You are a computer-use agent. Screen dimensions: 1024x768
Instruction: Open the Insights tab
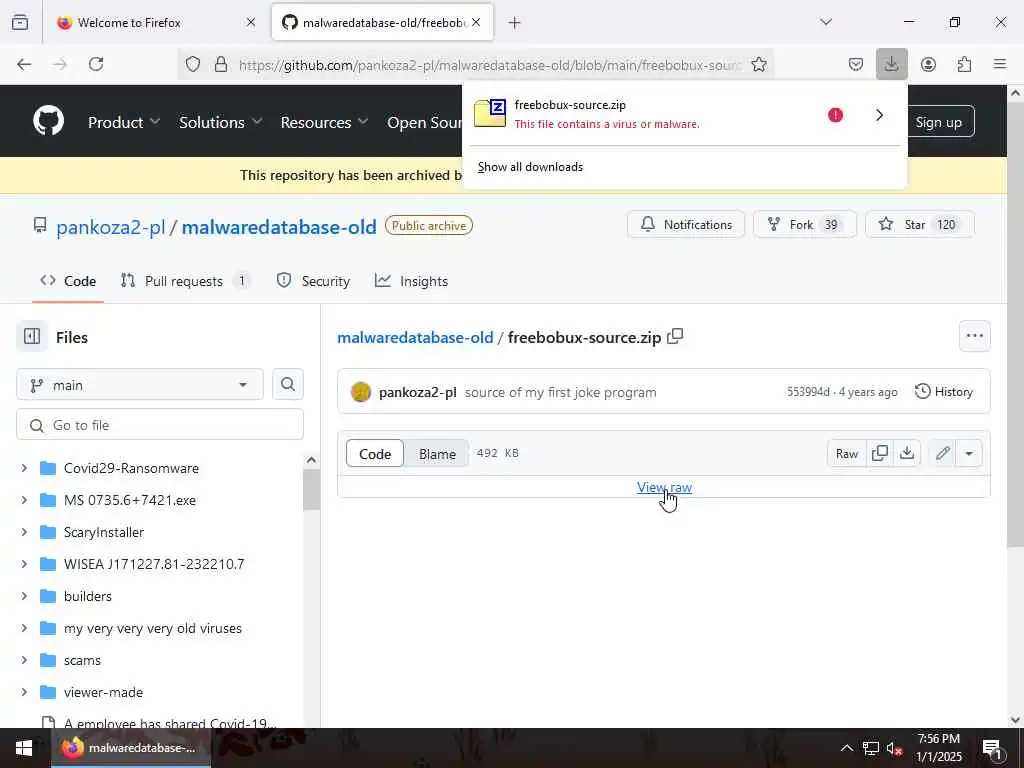coord(411,281)
